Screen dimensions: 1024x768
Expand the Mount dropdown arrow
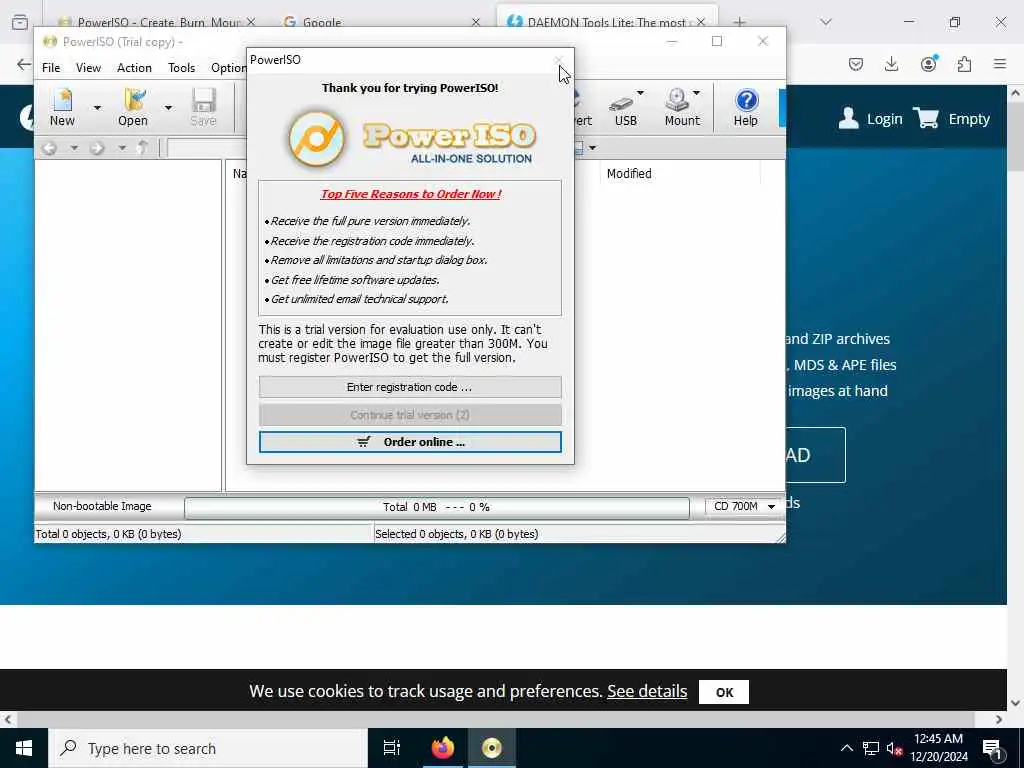click(696, 93)
